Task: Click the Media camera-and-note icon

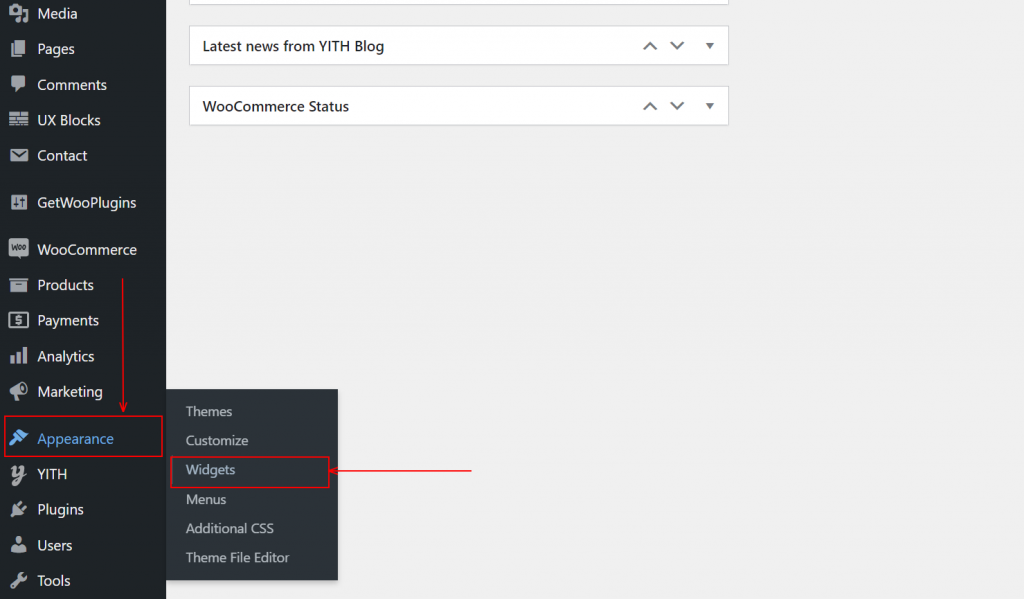Action: [x=18, y=13]
